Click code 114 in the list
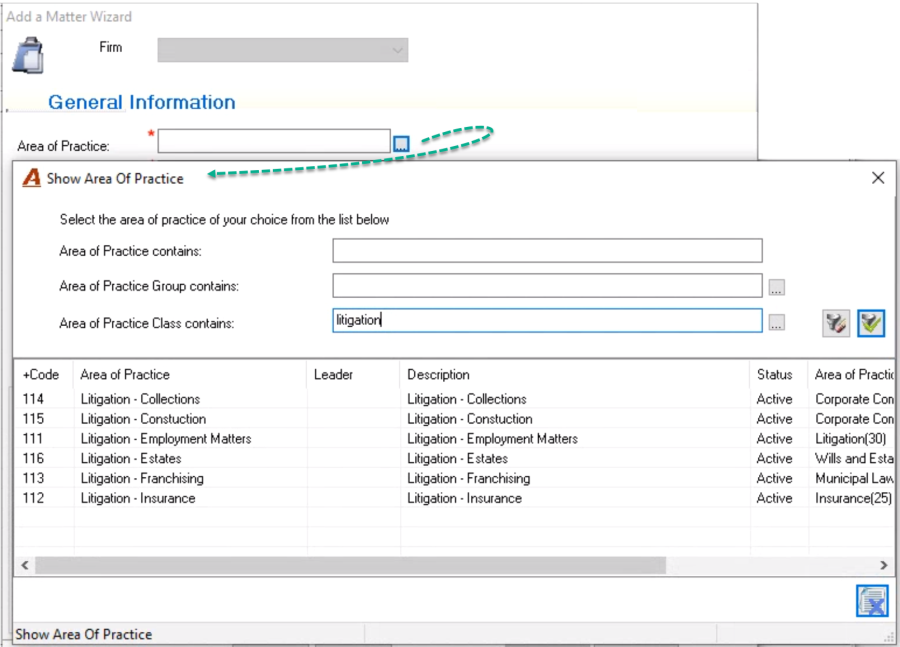This screenshot has height=647, width=900. tap(33, 399)
